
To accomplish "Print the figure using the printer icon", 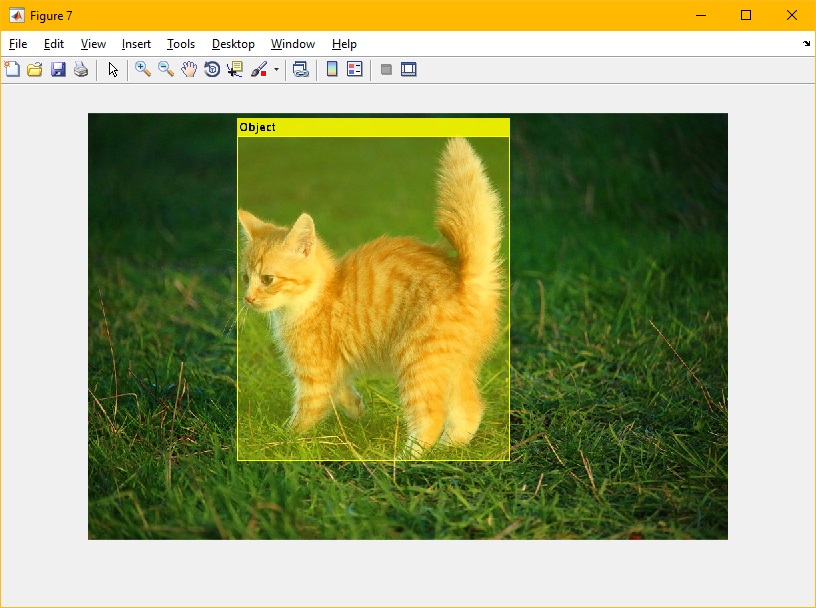I will click(81, 69).
